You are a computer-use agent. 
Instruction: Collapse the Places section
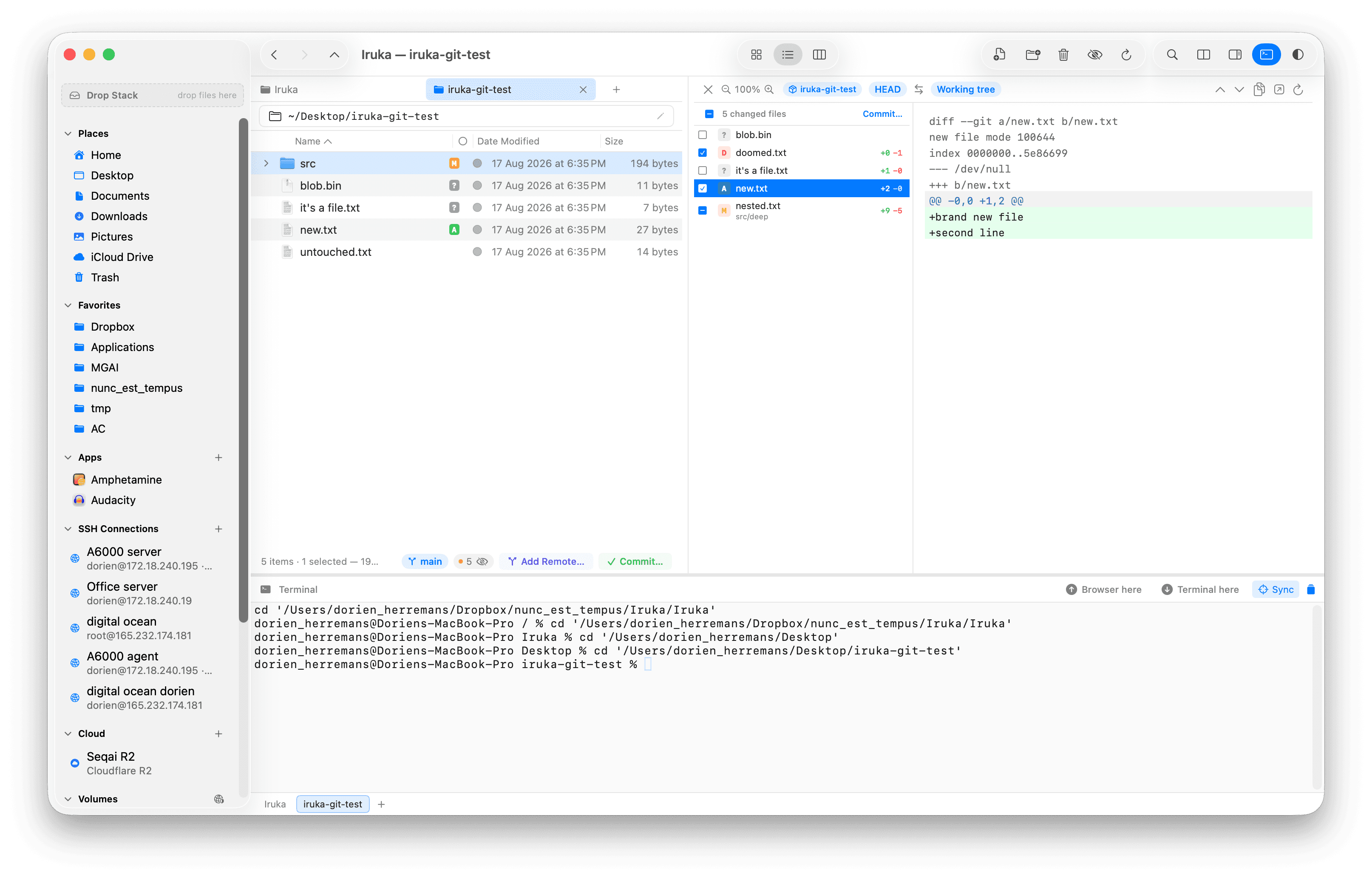[x=68, y=133]
